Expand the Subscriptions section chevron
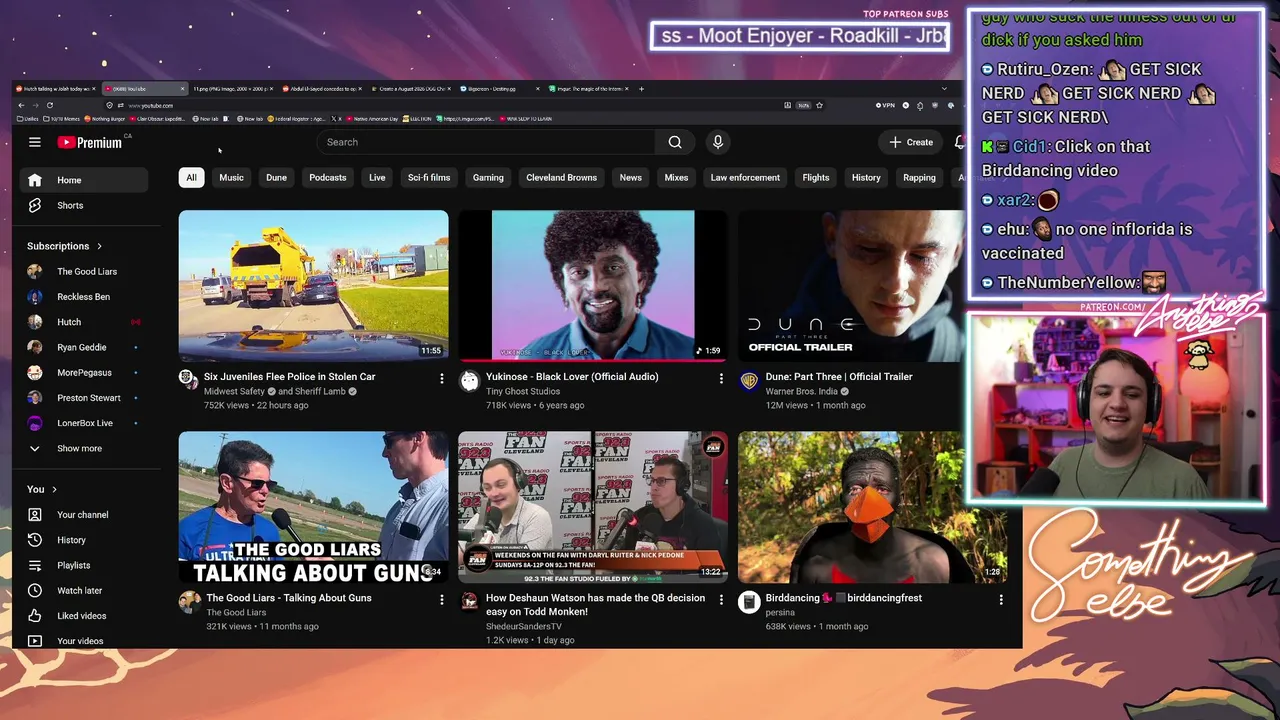1280x720 pixels. pyautogui.click(x=99, y=246)
